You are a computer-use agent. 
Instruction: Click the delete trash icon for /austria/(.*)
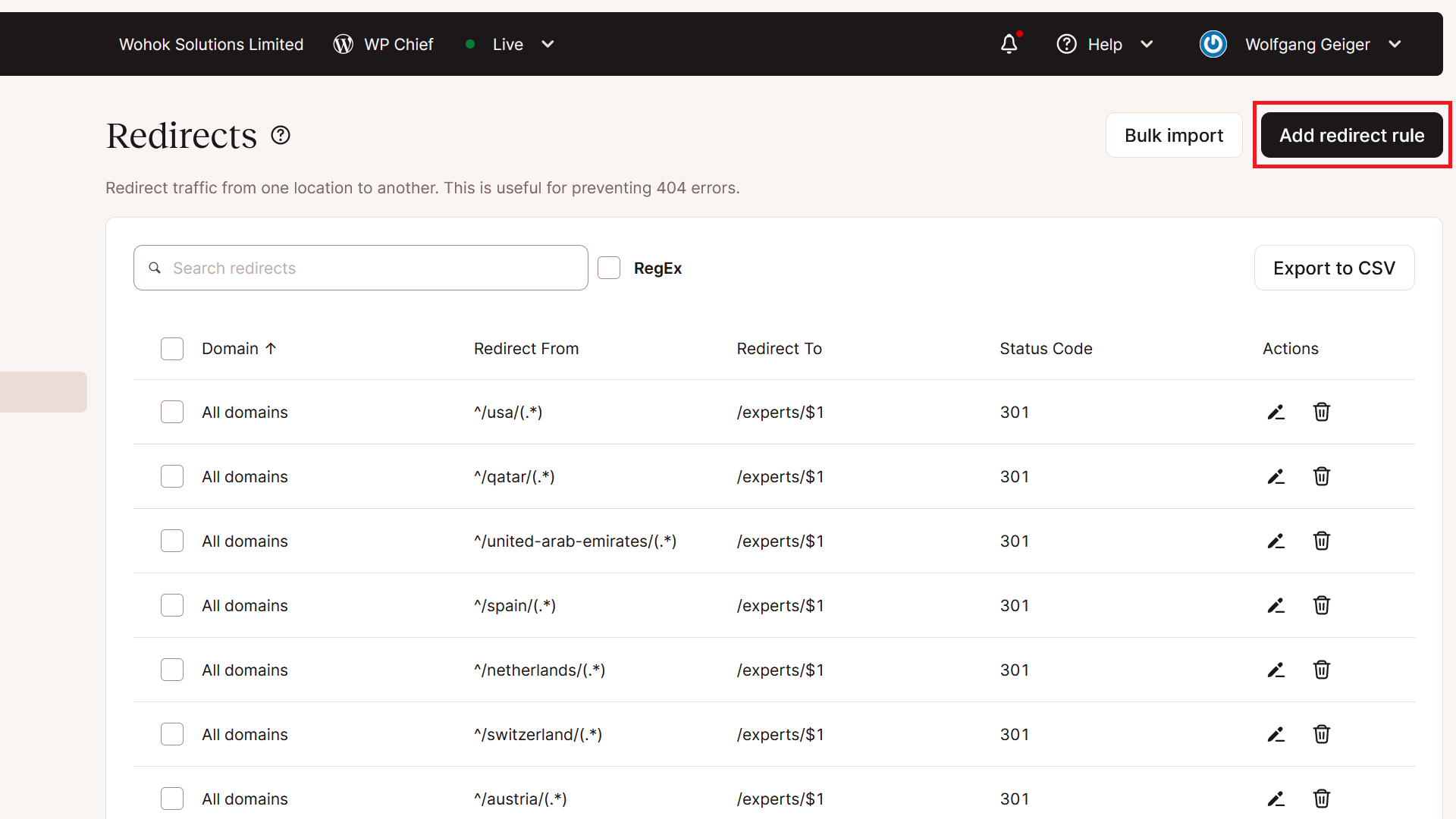coord(1320,799)
